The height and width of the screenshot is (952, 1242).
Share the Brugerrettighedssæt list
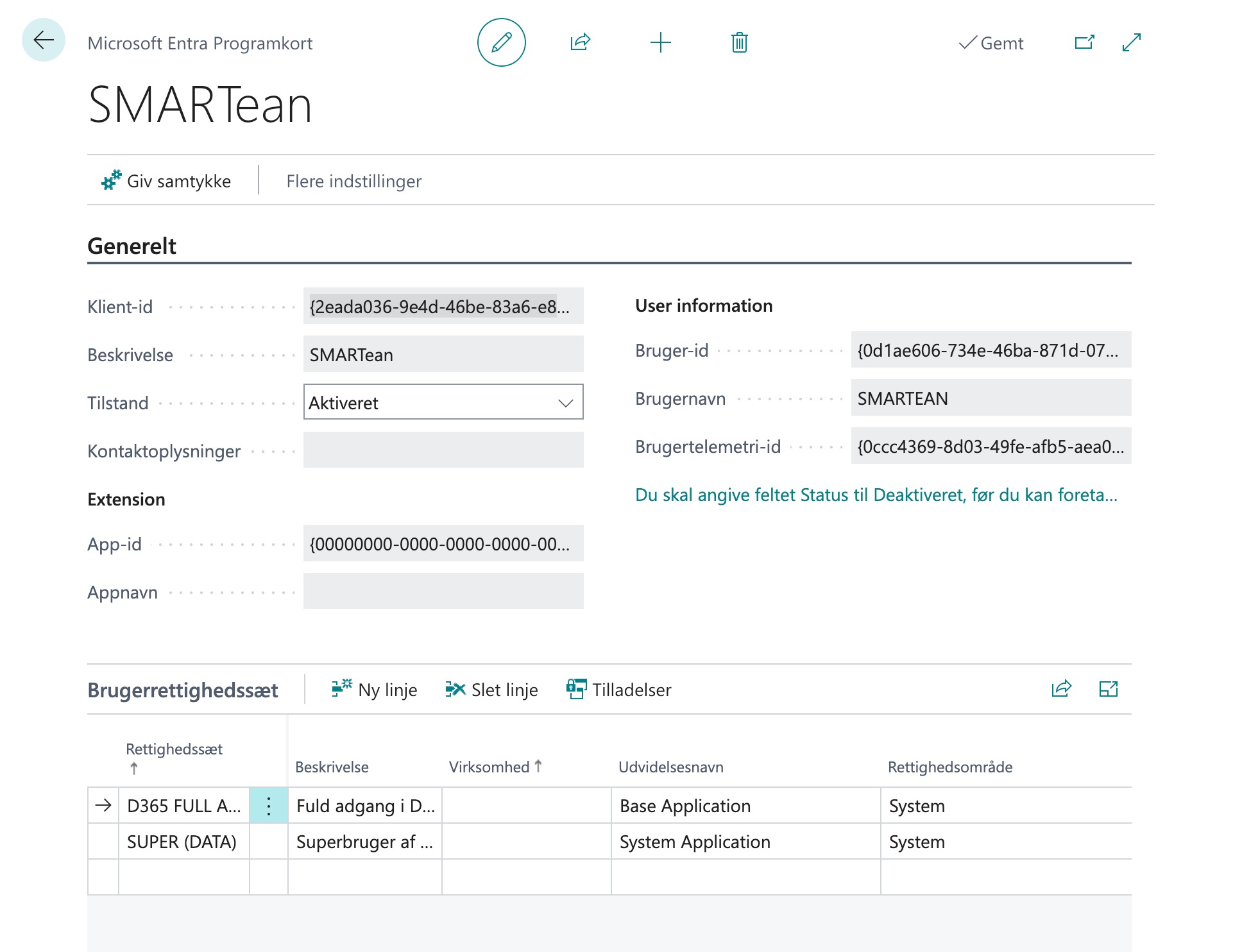[x=1061, y=689]
